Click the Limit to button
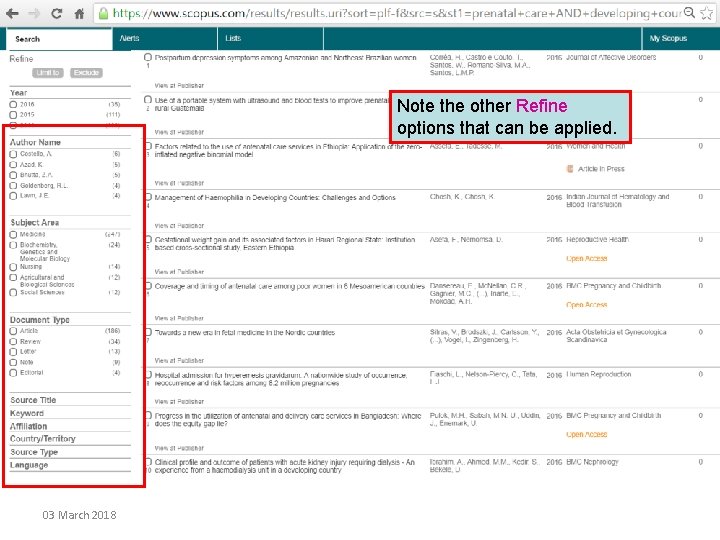This screenshot has height=540, width=720. tap(48, 73)
